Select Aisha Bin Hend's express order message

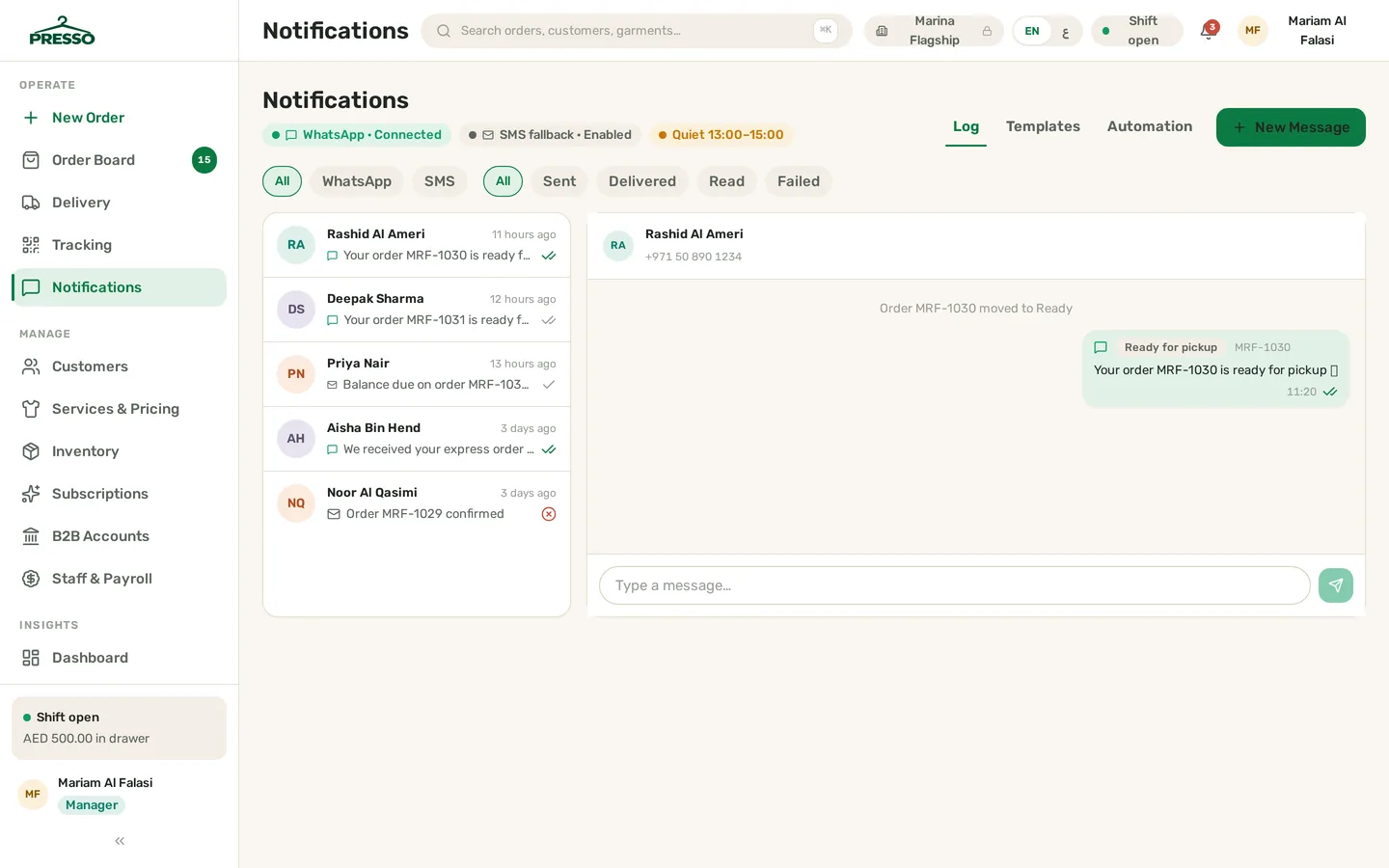coord(439,449)
